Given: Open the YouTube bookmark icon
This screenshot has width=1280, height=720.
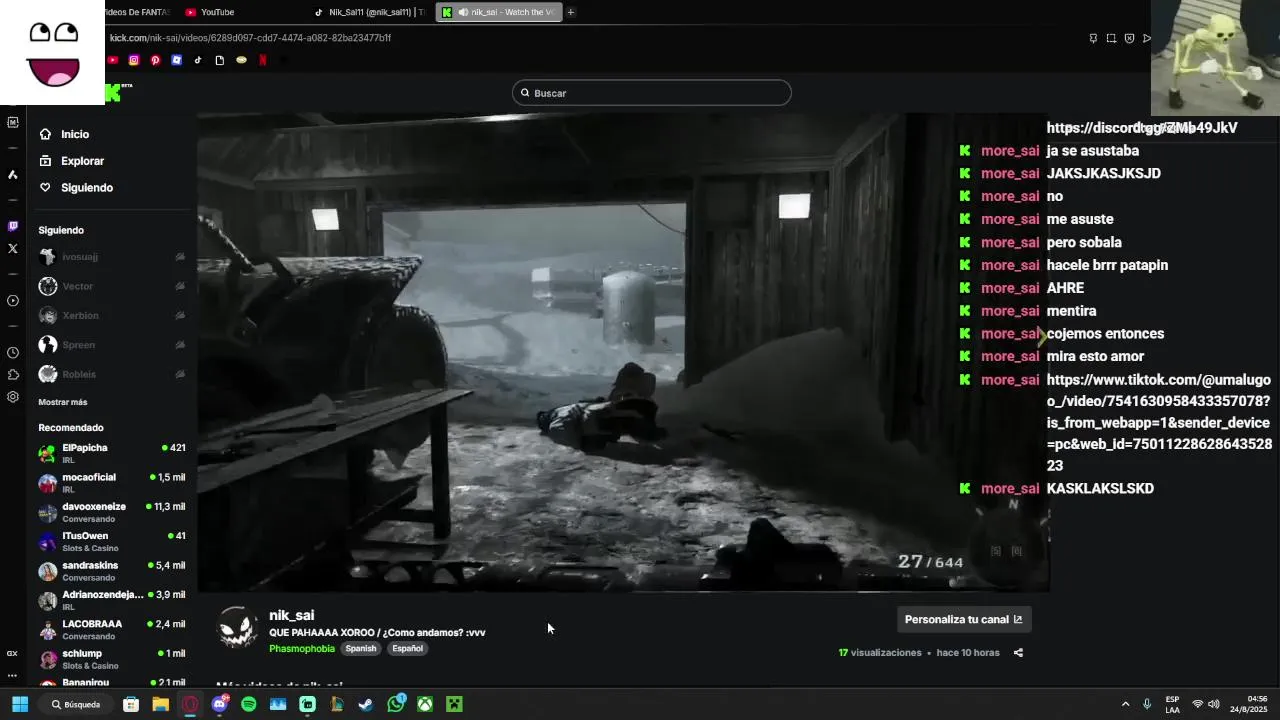Looking at the screenshot, I should (x=113, y=60).
